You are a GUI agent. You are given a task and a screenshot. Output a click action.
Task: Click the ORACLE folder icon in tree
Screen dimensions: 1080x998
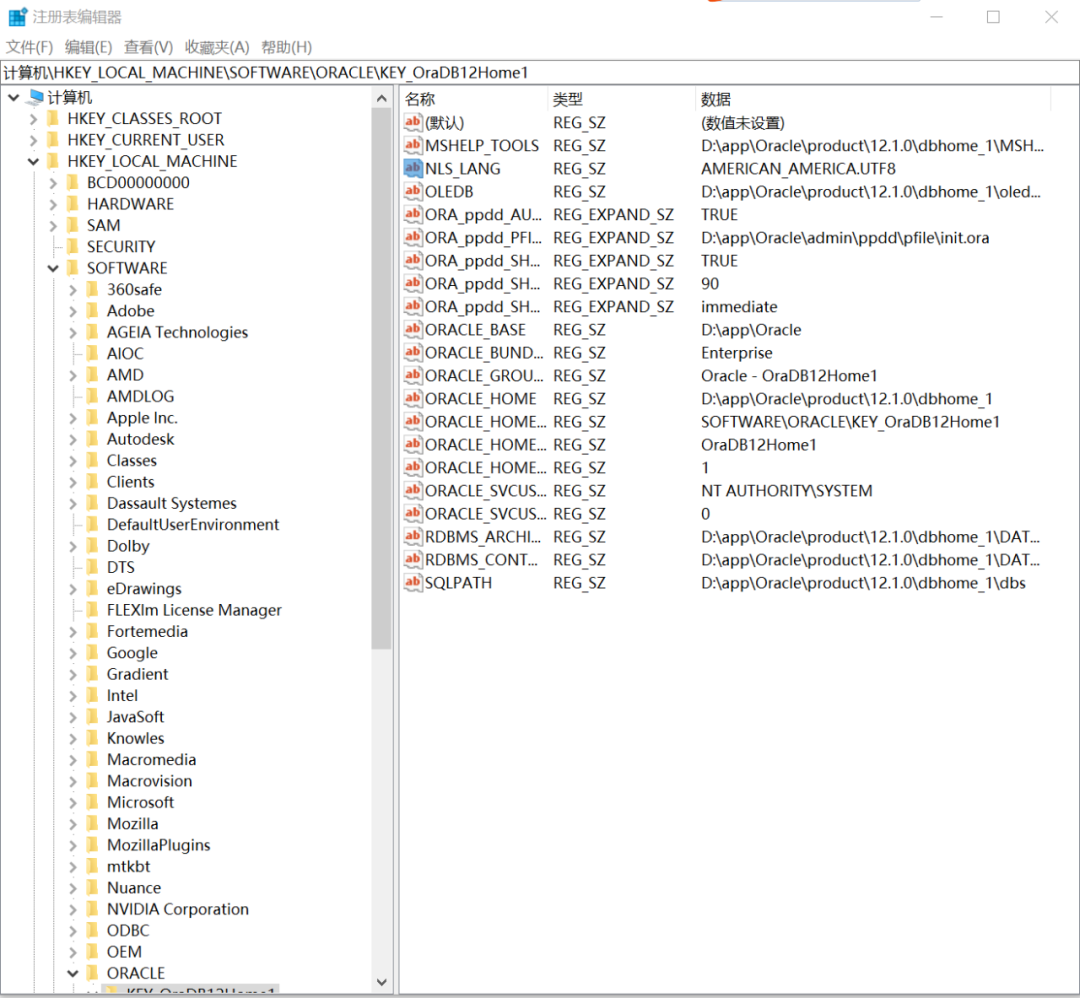(x=93, y=973)
